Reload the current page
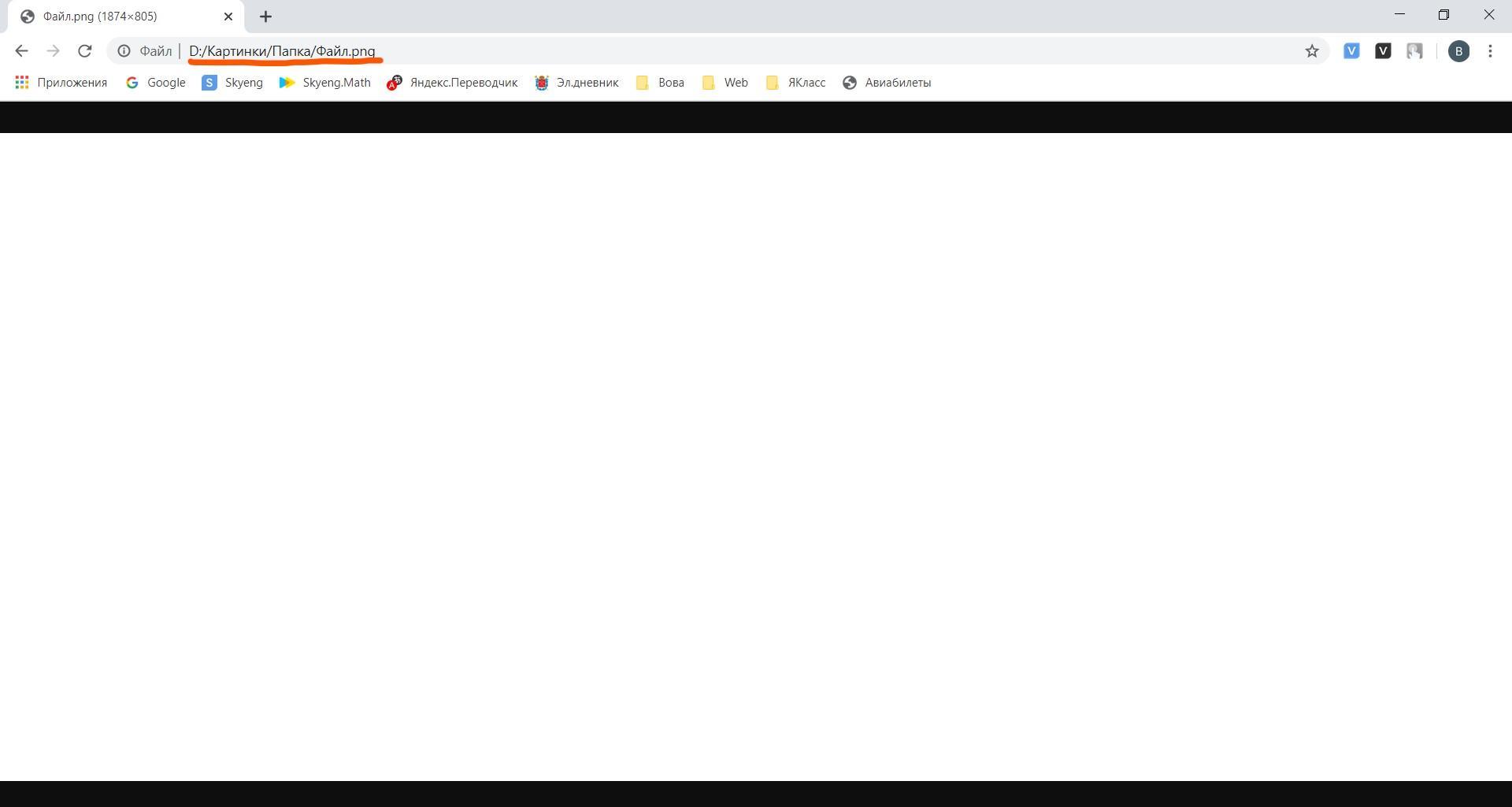This screenshot has height=807, width=1512. pos(84,51)
